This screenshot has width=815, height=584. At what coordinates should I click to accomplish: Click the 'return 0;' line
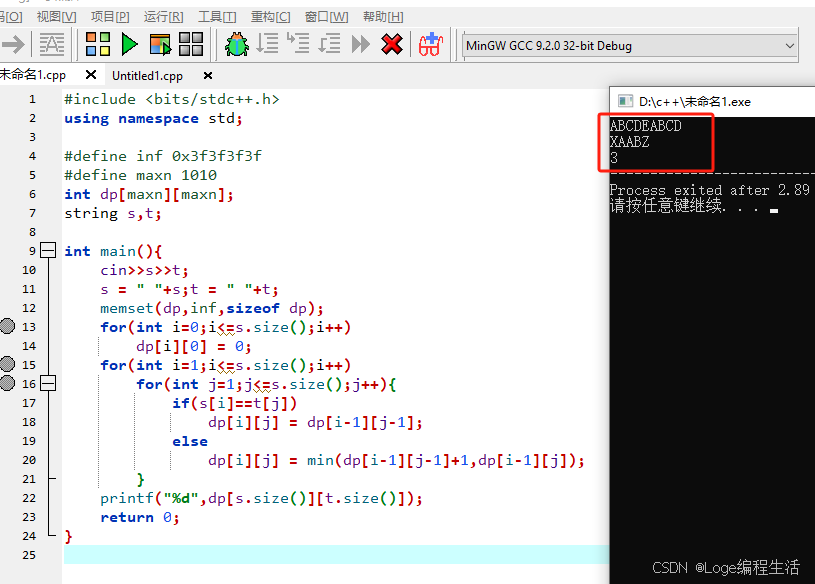140,517
